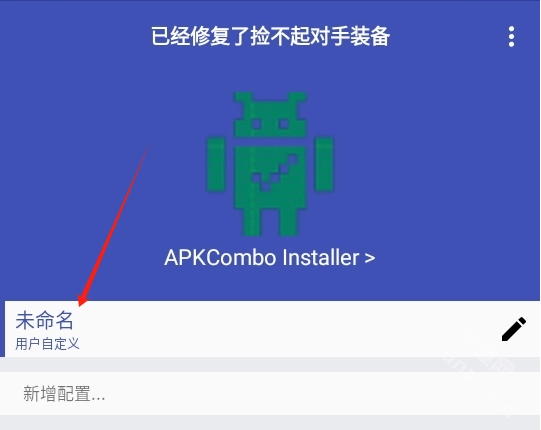Click the title 已经修复了捡不起对手装备
The height and width of the screenshot is (430, 541).
270,36
